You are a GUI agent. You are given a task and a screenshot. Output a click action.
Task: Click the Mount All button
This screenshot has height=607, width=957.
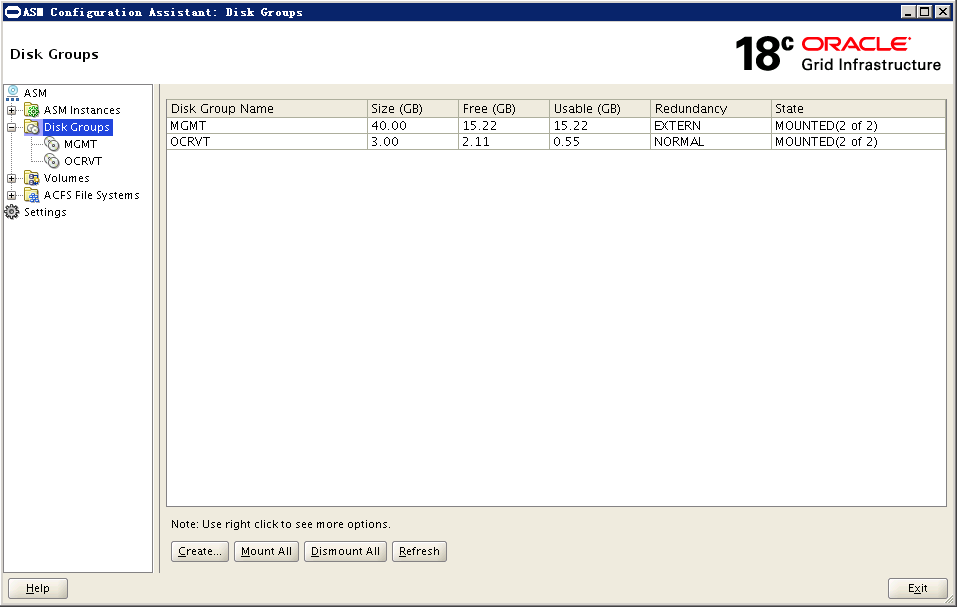click(x=266, y=551)
